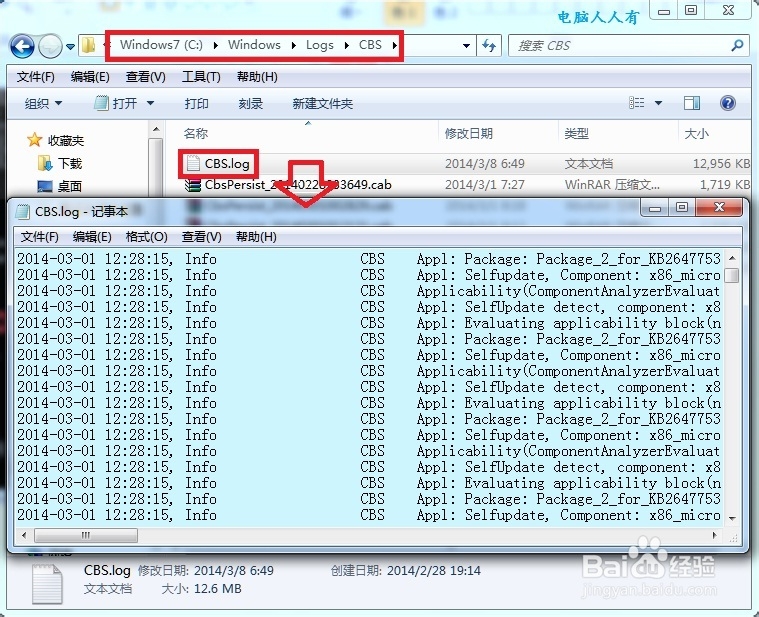The height and width of the screenshot is (617, 759).
Task: Sort by 修改日期 column header
Action: [469, 133]
